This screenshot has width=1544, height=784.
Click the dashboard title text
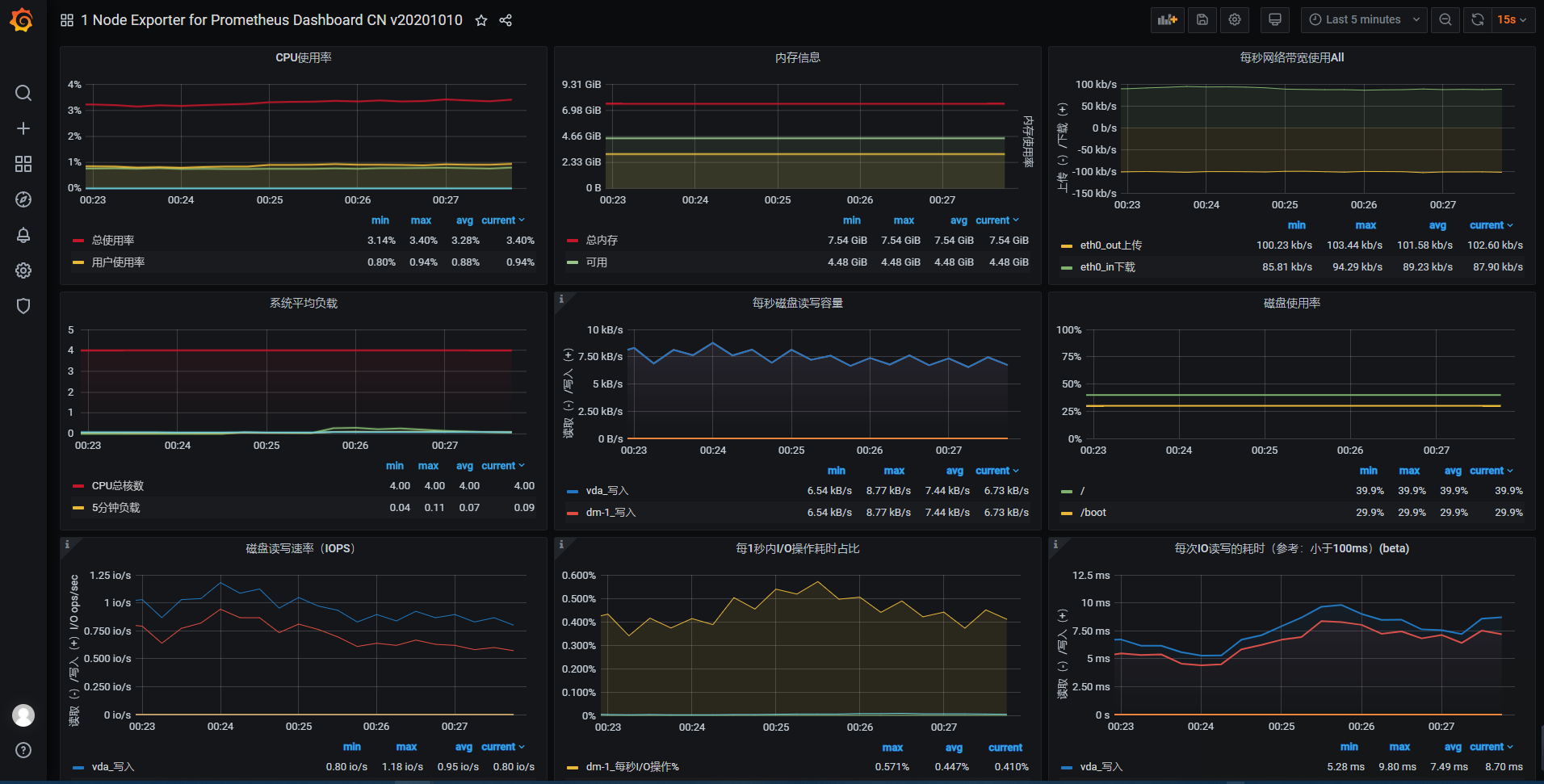(x=272, y=20)
